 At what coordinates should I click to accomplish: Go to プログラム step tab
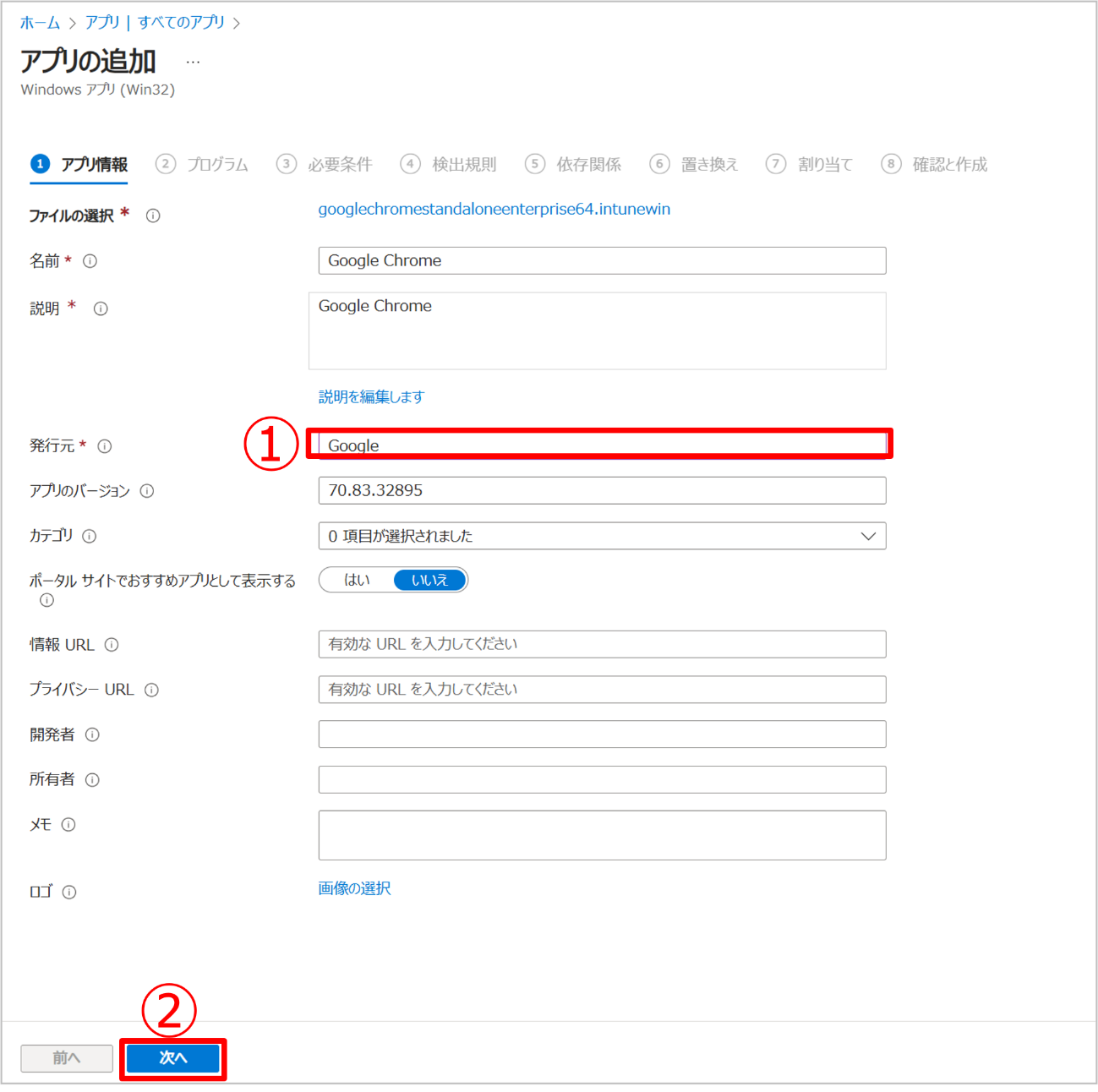pyautogui.click(x=202, y=164)
